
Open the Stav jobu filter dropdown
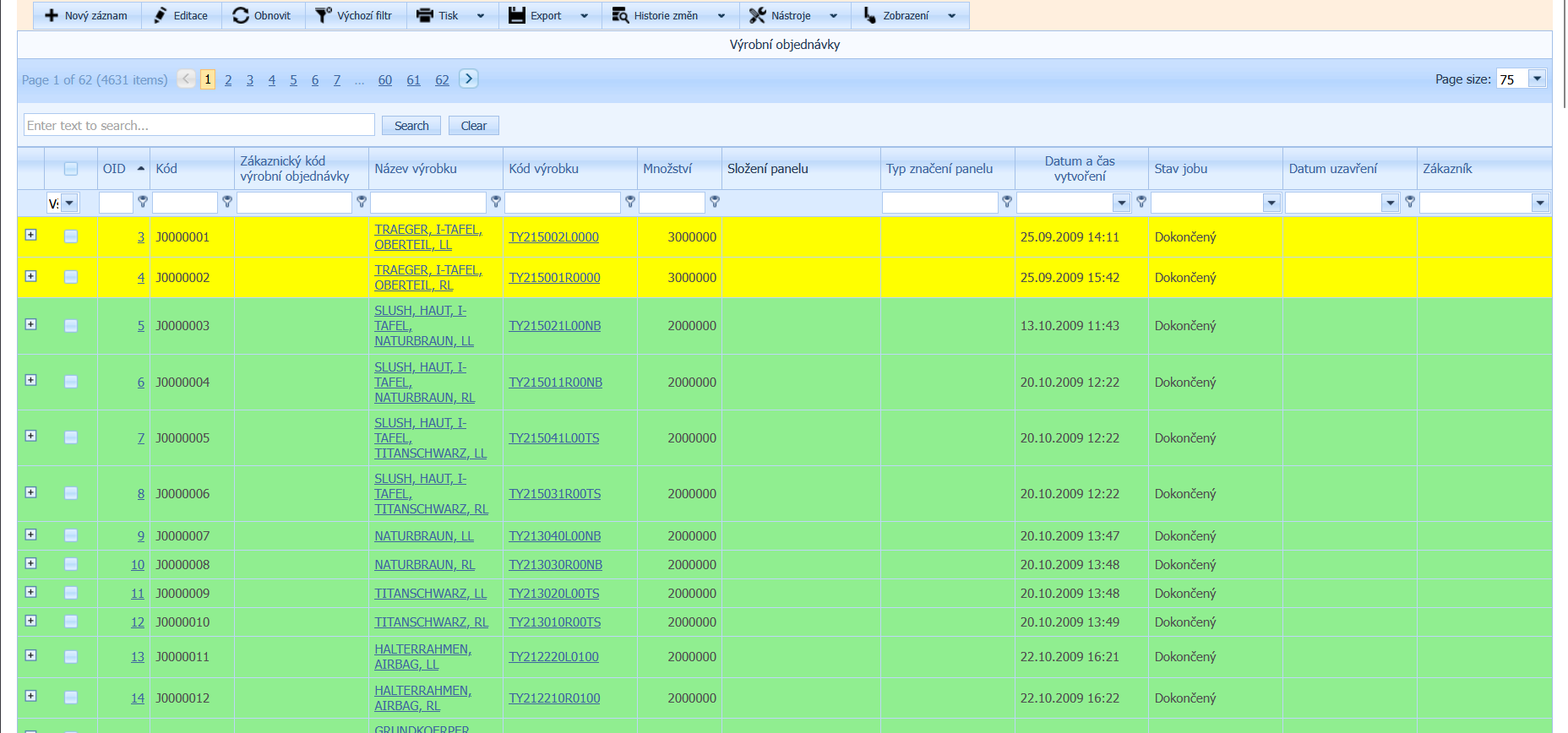pos(1271,203)
